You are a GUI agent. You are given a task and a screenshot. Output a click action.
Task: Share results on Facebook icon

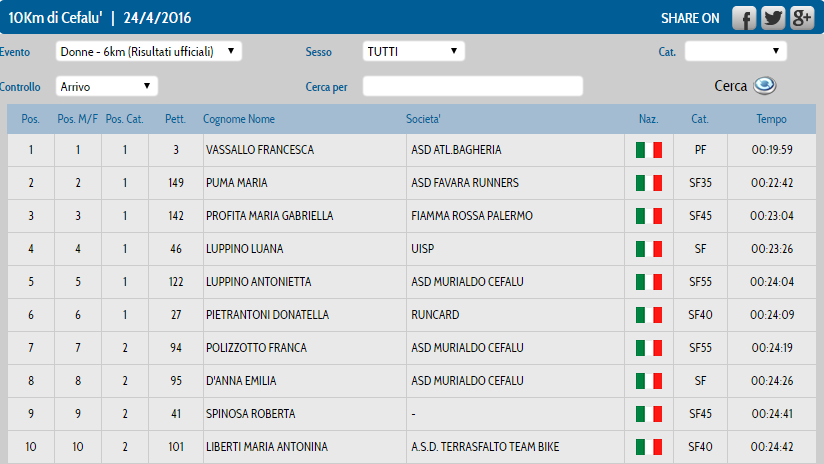744,18
